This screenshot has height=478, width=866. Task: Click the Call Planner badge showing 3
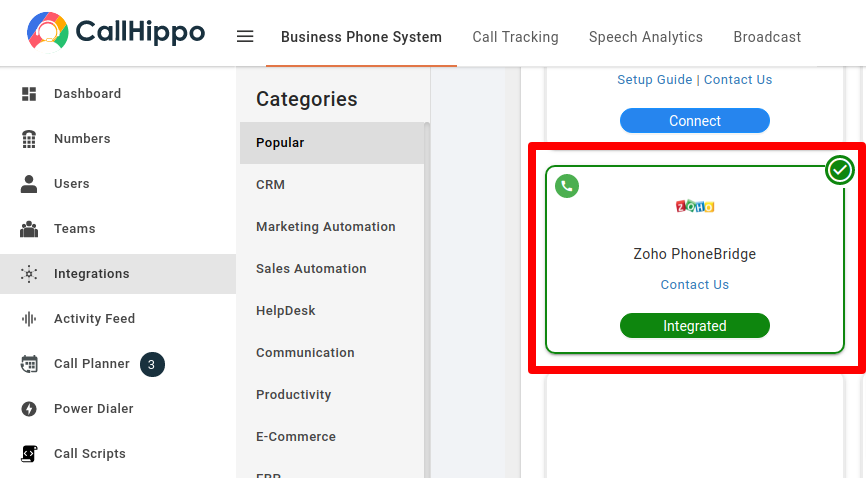[152, 364]
